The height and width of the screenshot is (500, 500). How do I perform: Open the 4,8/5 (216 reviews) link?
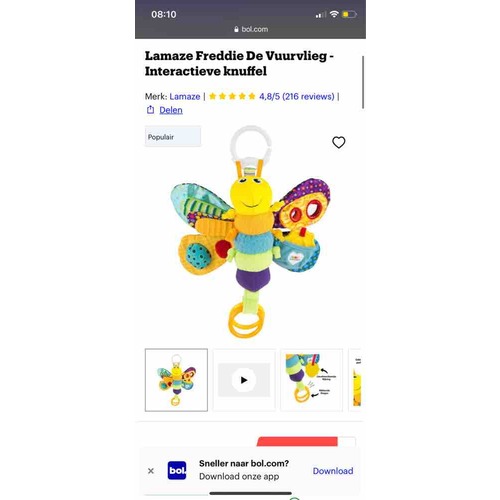(297, 97)
